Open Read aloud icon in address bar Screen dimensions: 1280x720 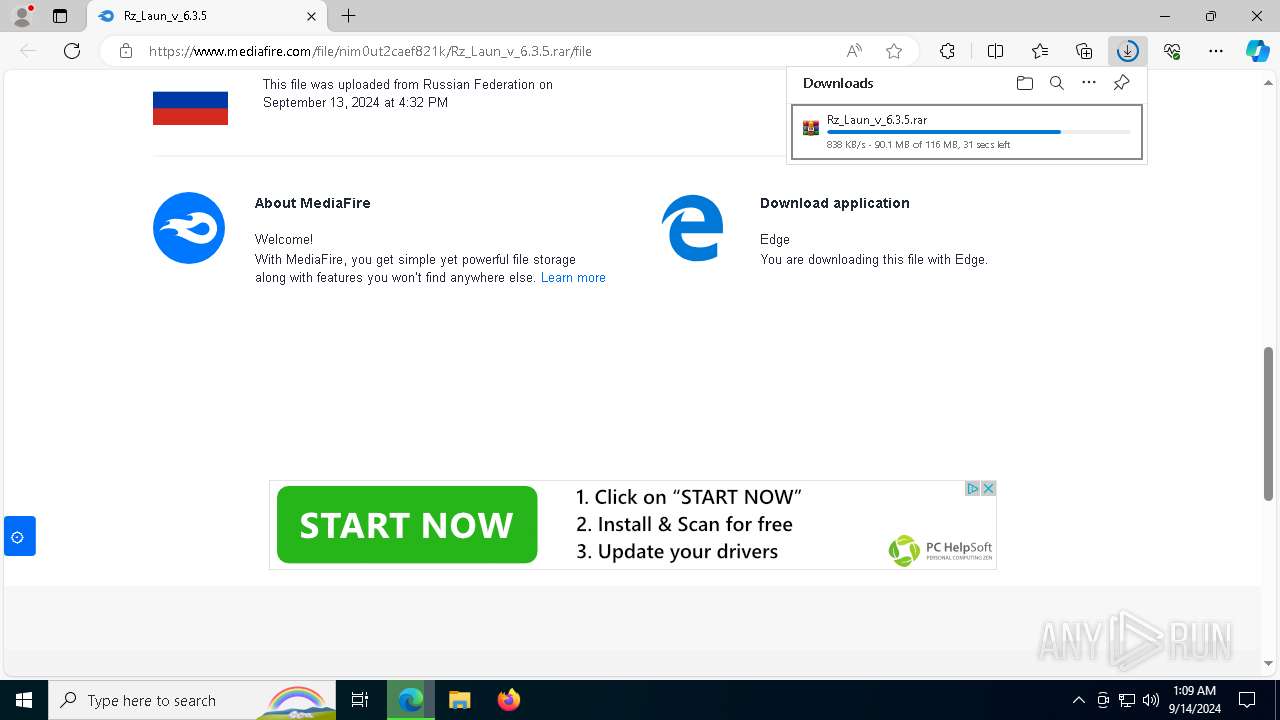click(854, 51)
